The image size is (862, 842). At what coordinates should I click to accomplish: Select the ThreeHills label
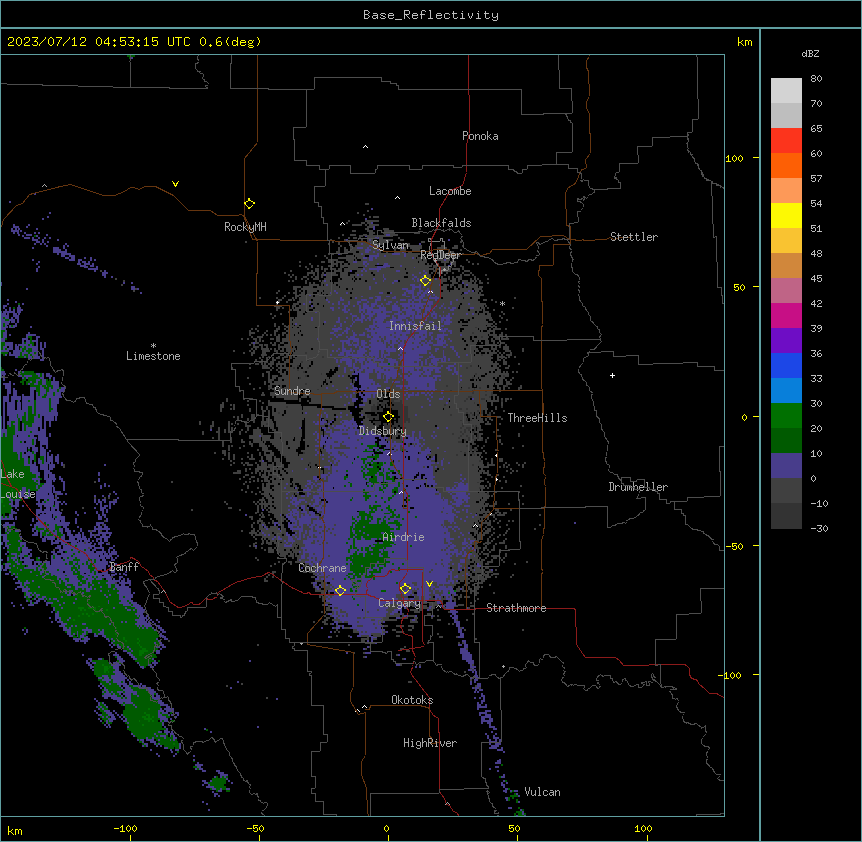537,418
